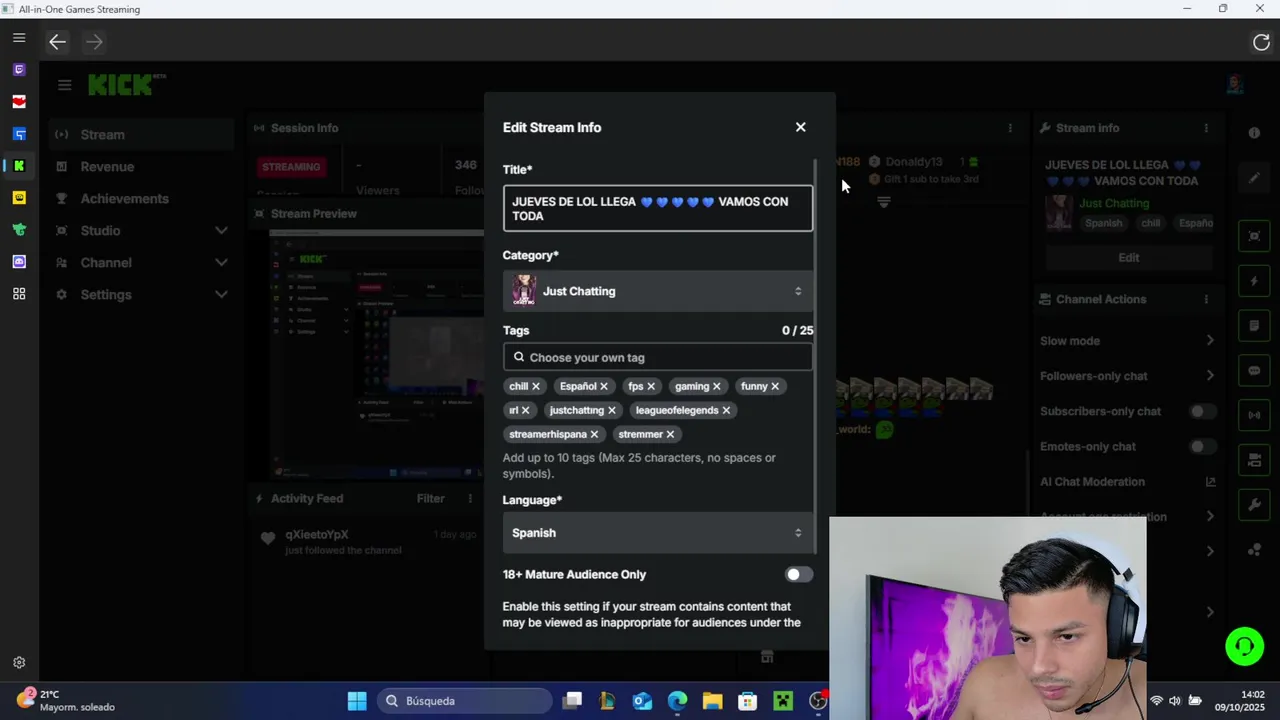Close the Edit Stream Info dialog
This screenshot has width=1280, height=720.
pyautogui.click(x=800, y=127)
